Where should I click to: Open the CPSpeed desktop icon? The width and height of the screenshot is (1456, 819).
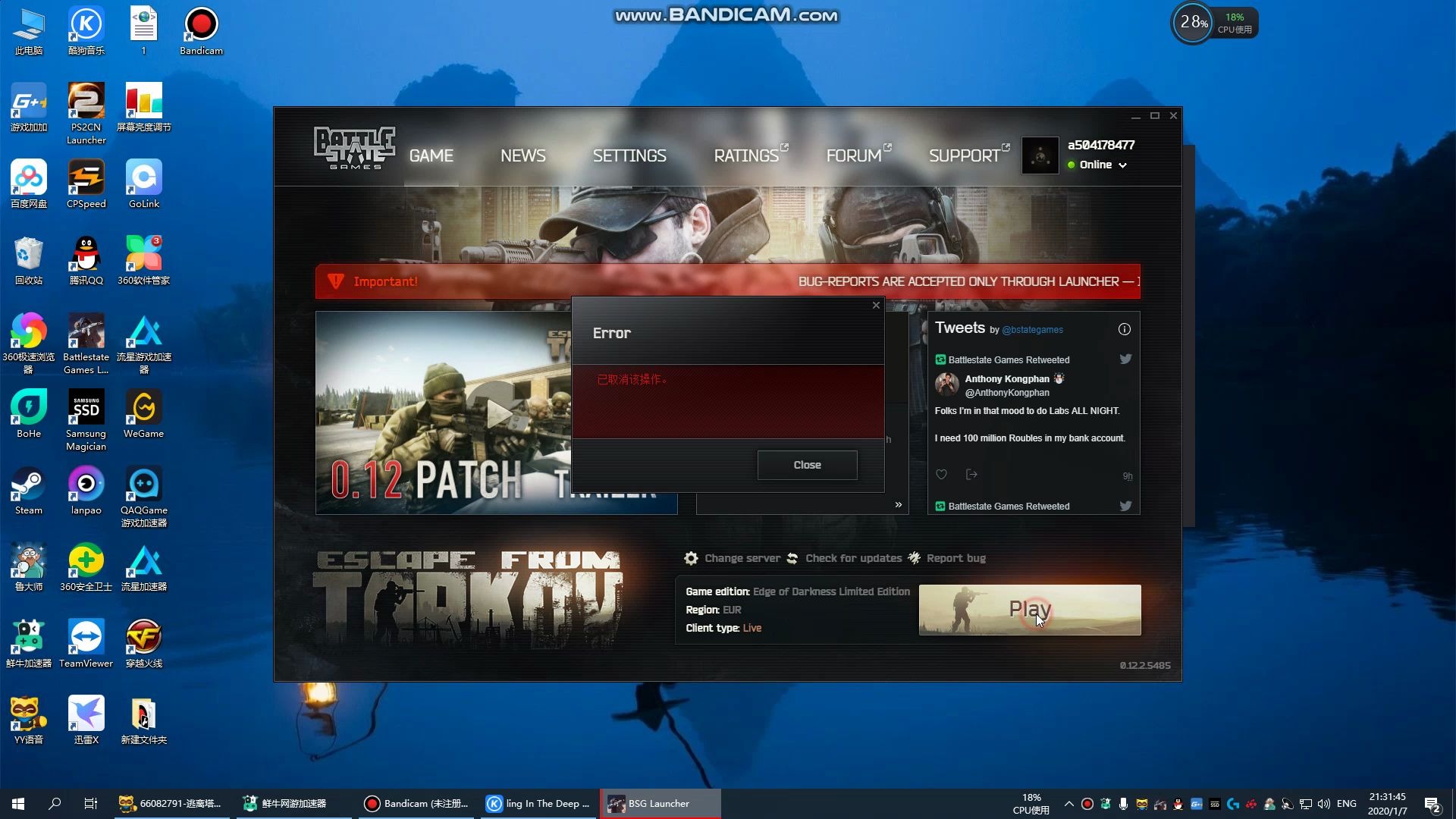pos(86,185)
